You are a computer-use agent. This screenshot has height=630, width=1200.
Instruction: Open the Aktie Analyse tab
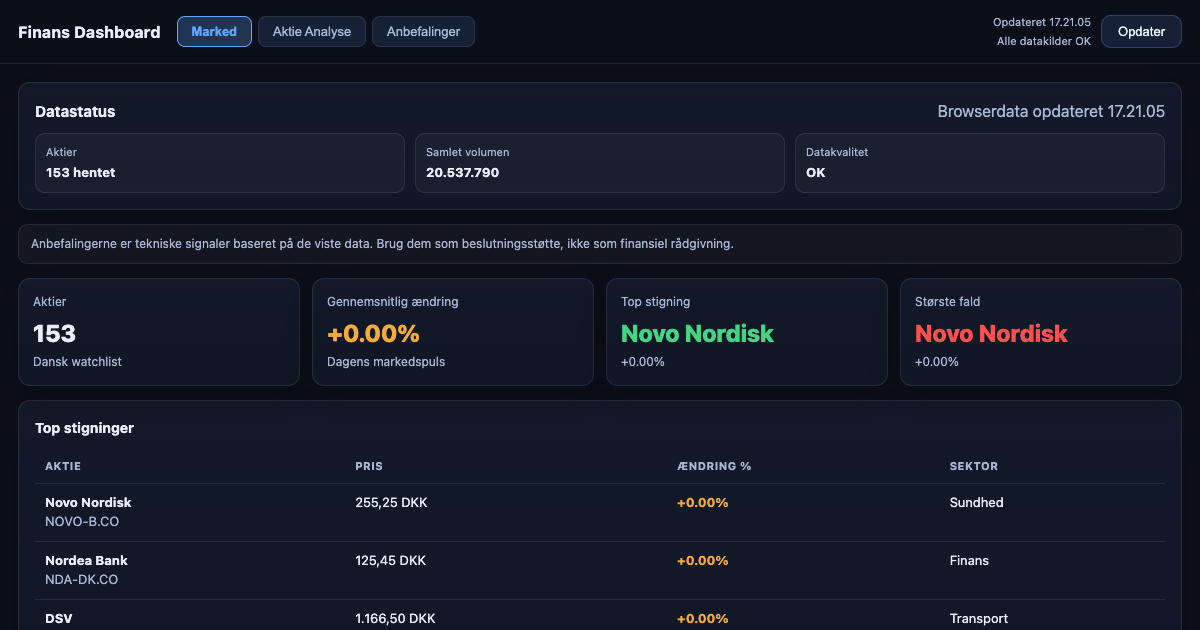click(312, 31)
